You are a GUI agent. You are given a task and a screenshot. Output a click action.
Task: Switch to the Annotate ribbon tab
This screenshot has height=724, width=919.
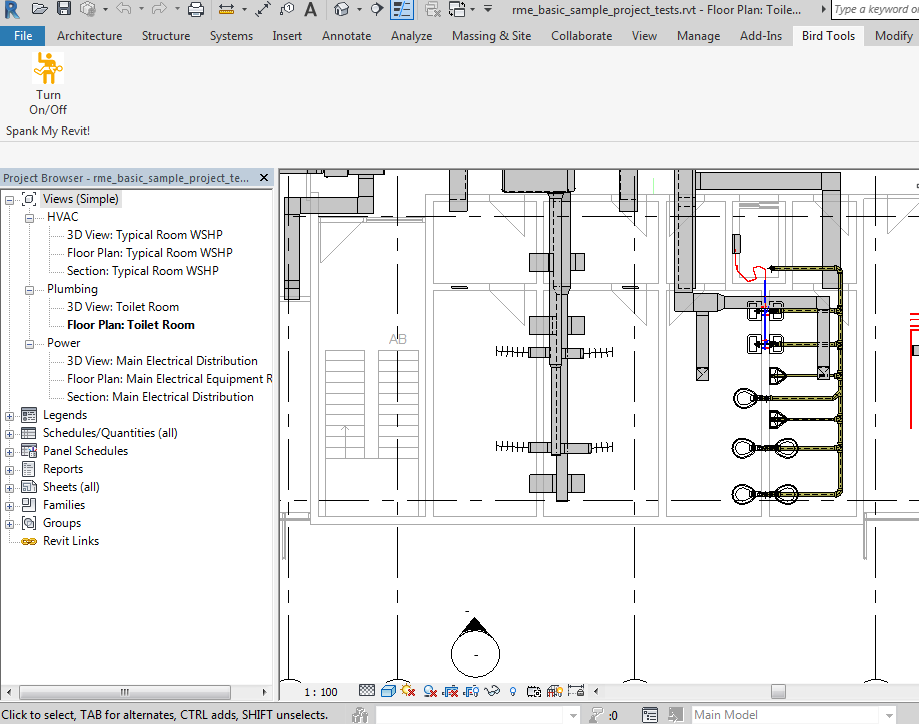coord(346,36)
